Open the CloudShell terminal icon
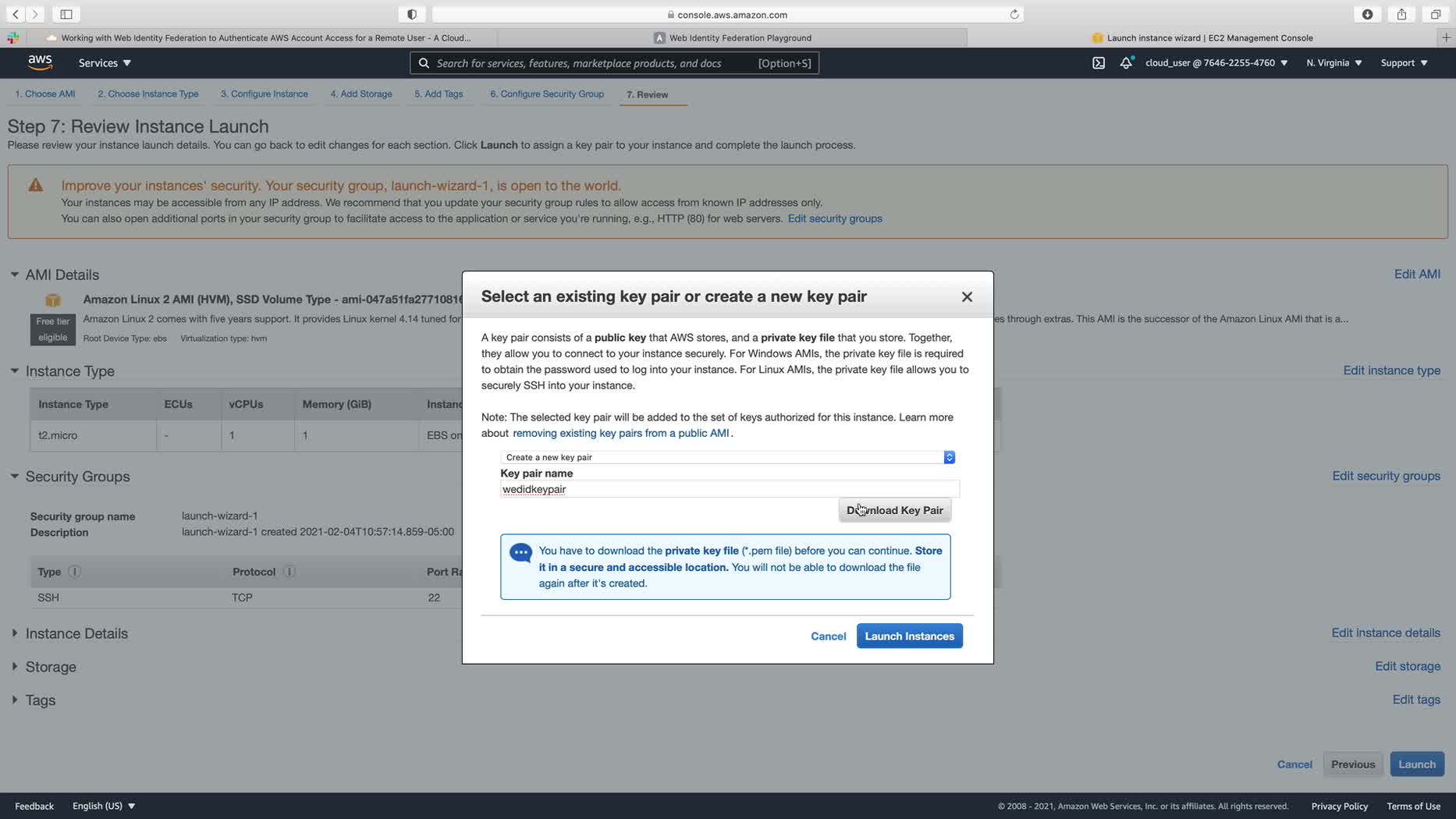The image size is (1456, 819). [1099, 63]
